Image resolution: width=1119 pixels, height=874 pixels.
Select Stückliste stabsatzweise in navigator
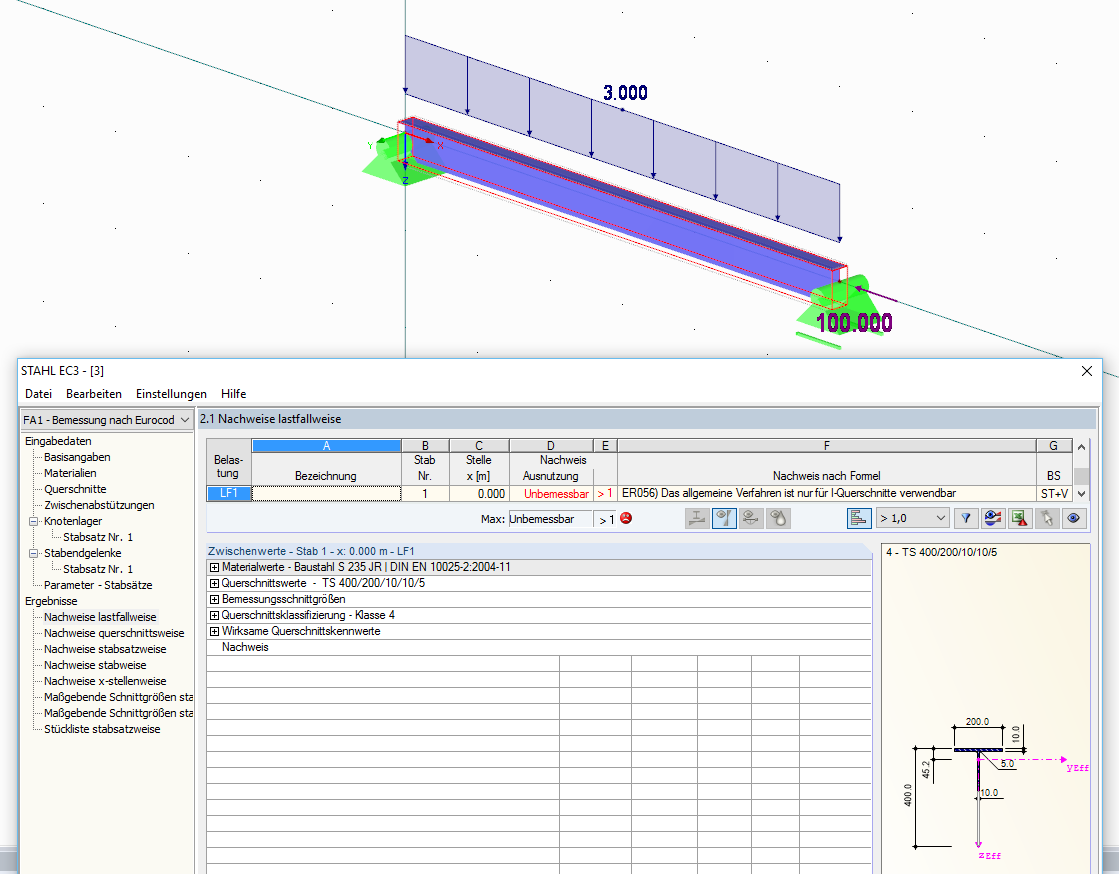click(102, 729)
